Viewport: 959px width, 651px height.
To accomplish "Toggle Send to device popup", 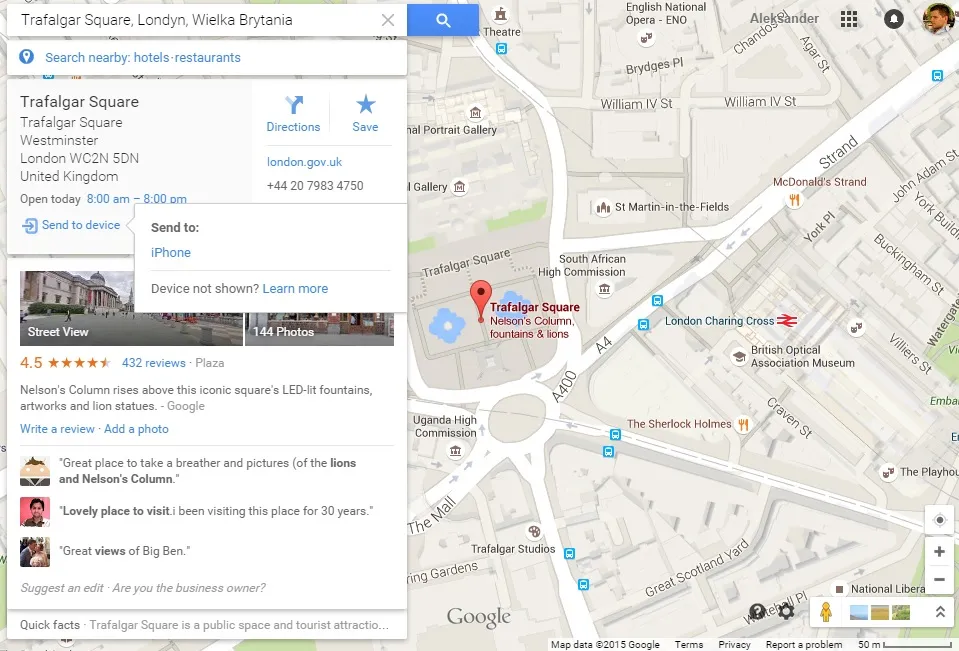I will [x=72, y=225].
